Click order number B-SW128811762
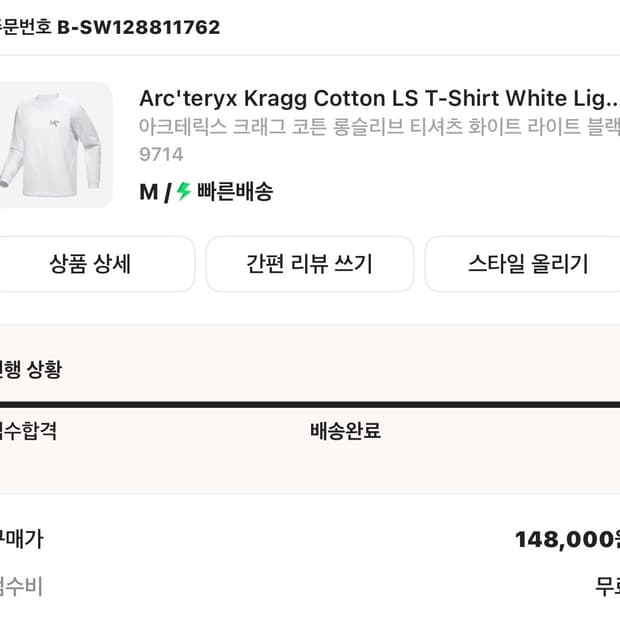 click(x=138, y=27)
